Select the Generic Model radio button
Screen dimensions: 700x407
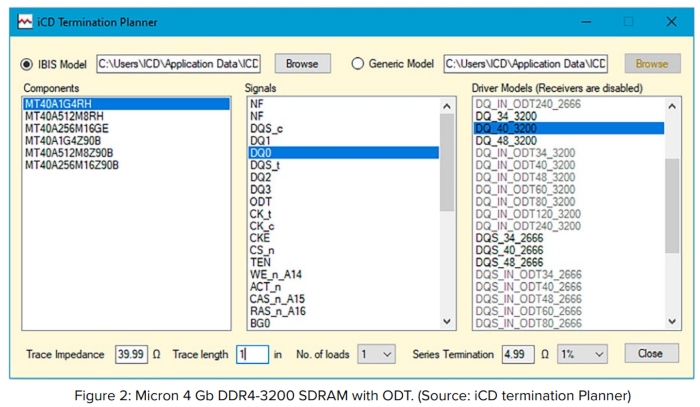[x=358, y=64]
